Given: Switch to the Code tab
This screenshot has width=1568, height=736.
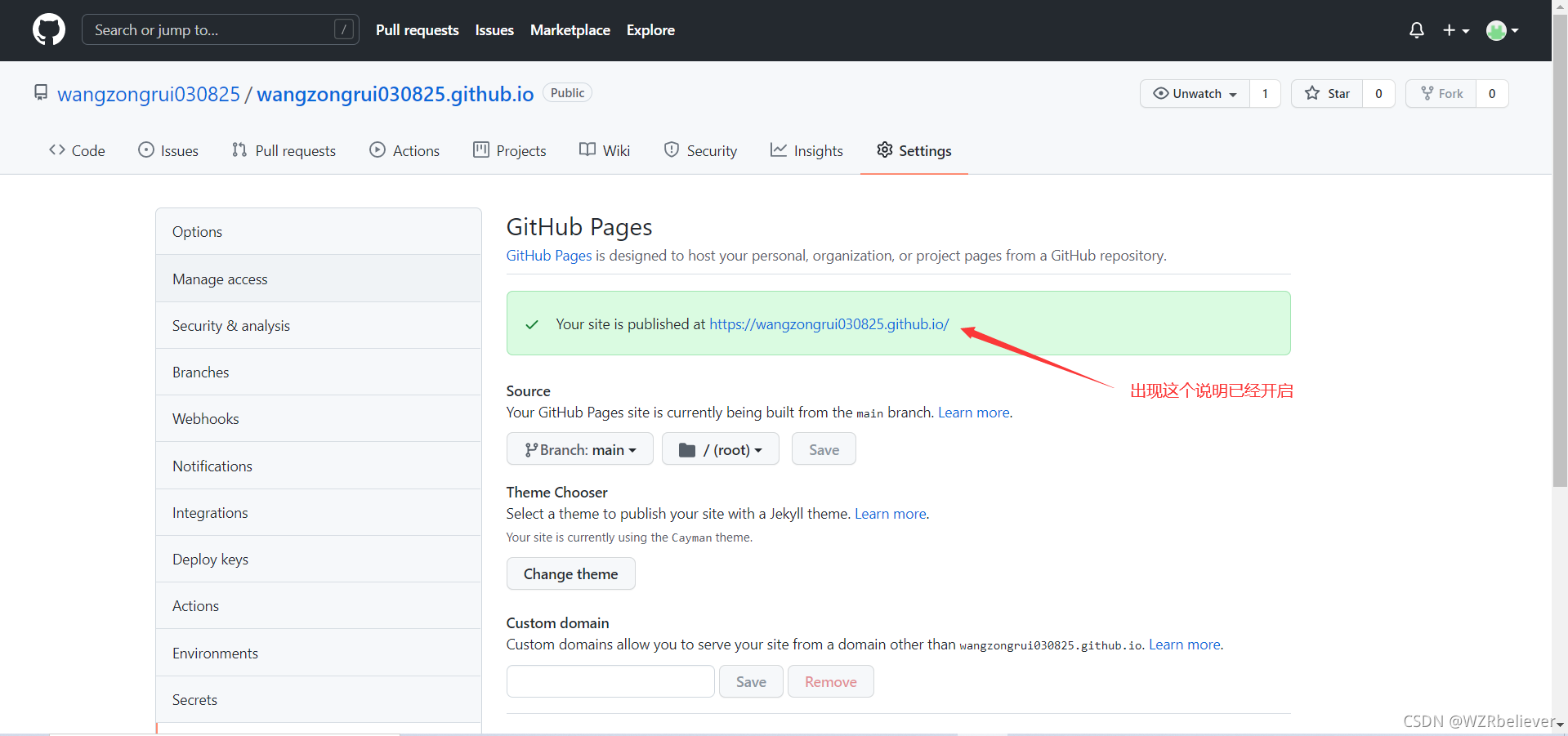Looking at the screenshot, I should 77,150.
